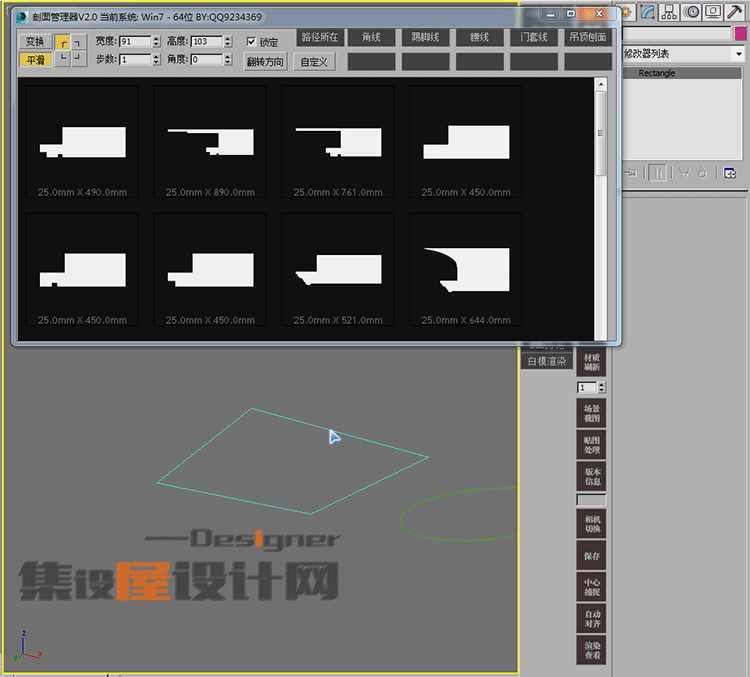Click into the 步数 steps field
This screenshot has height=677, width=750.
135,59
